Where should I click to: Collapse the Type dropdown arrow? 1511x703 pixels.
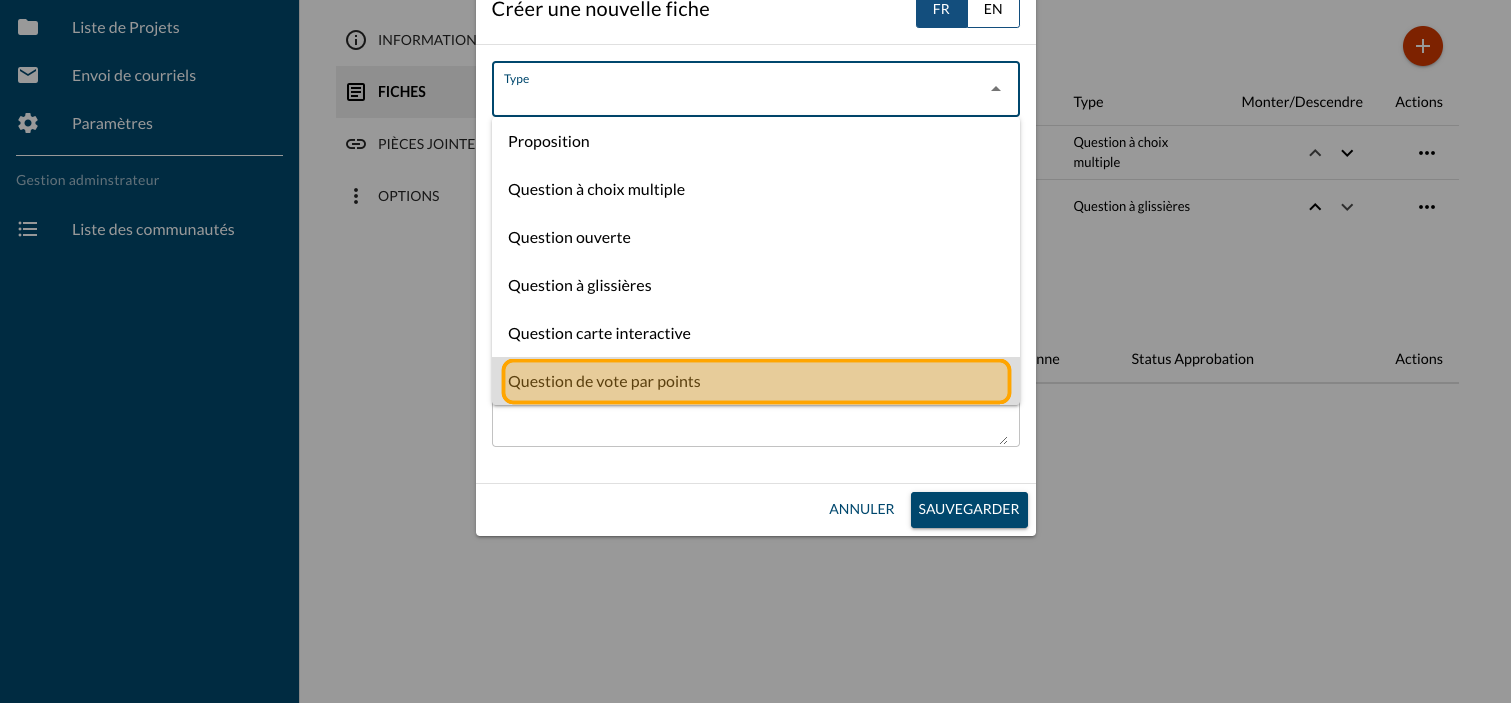tap(995, 89)
